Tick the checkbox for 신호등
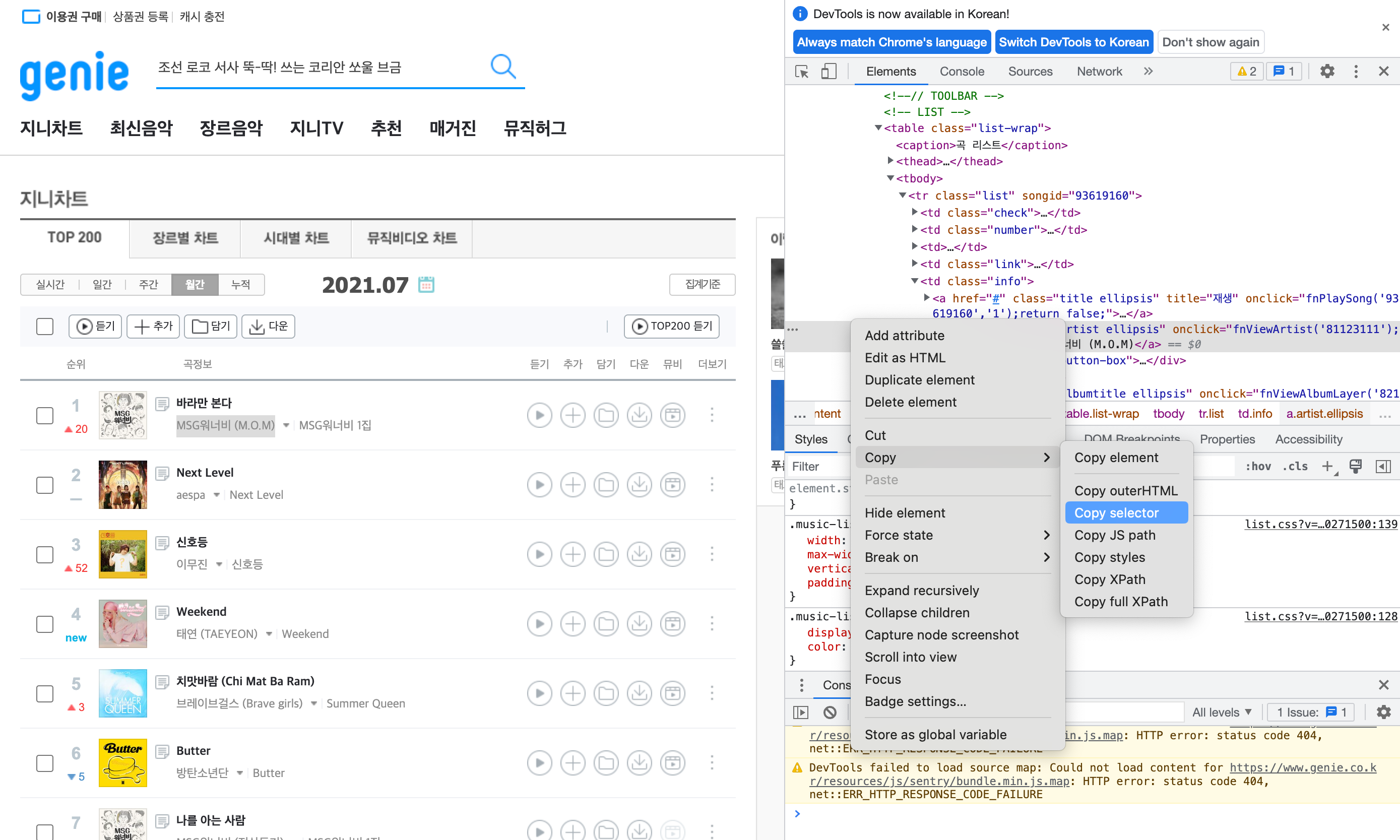 tap(45, 555)
